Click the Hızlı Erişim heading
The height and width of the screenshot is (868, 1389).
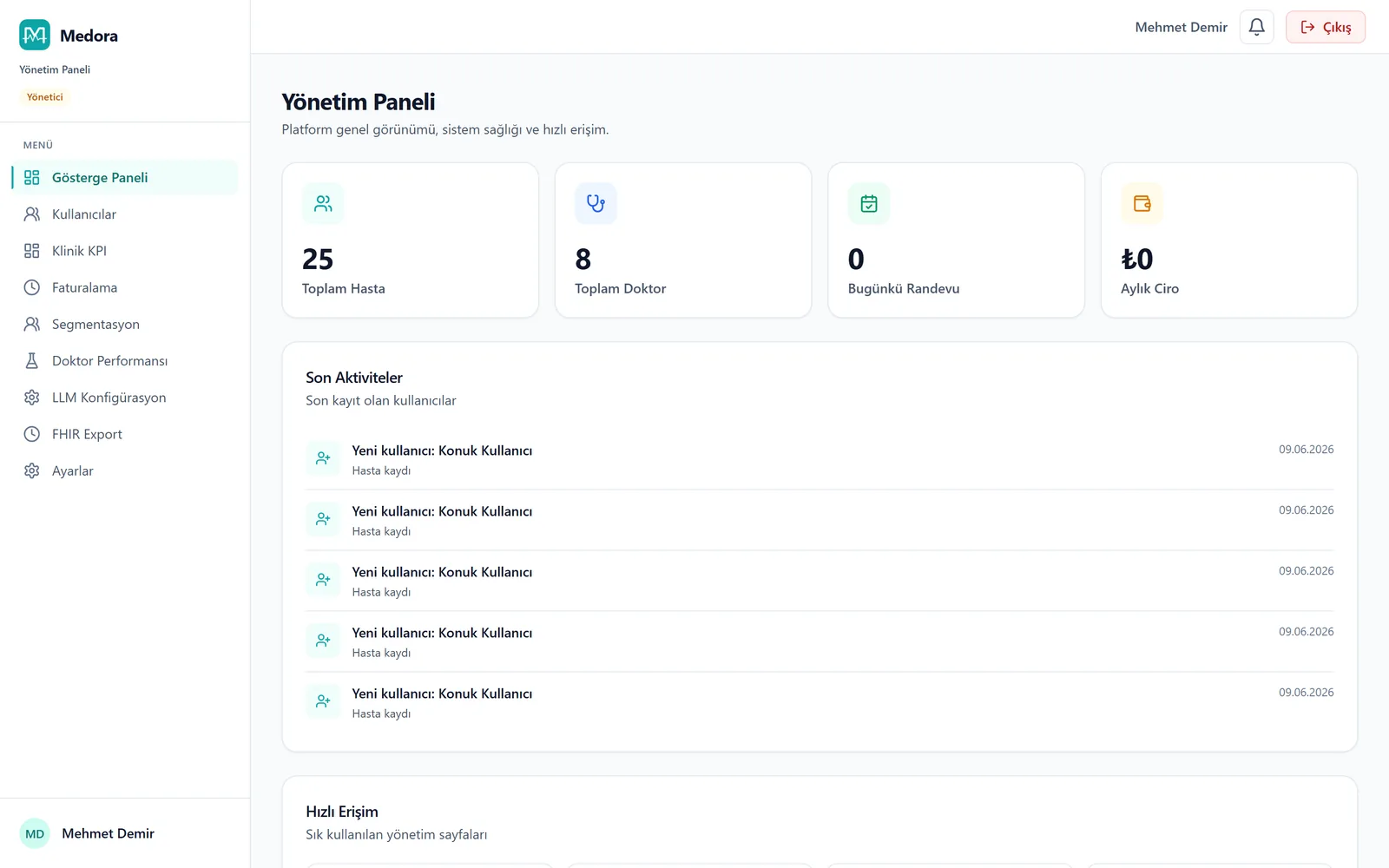342,812
